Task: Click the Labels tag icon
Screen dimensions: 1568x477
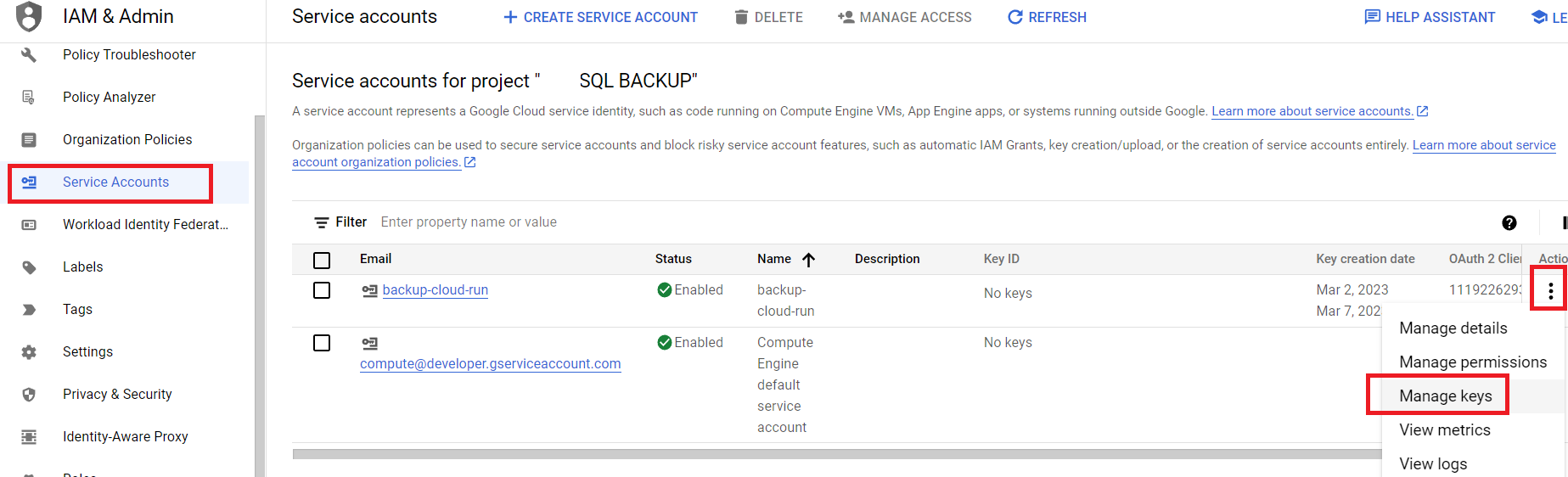Action: (29, 267)
